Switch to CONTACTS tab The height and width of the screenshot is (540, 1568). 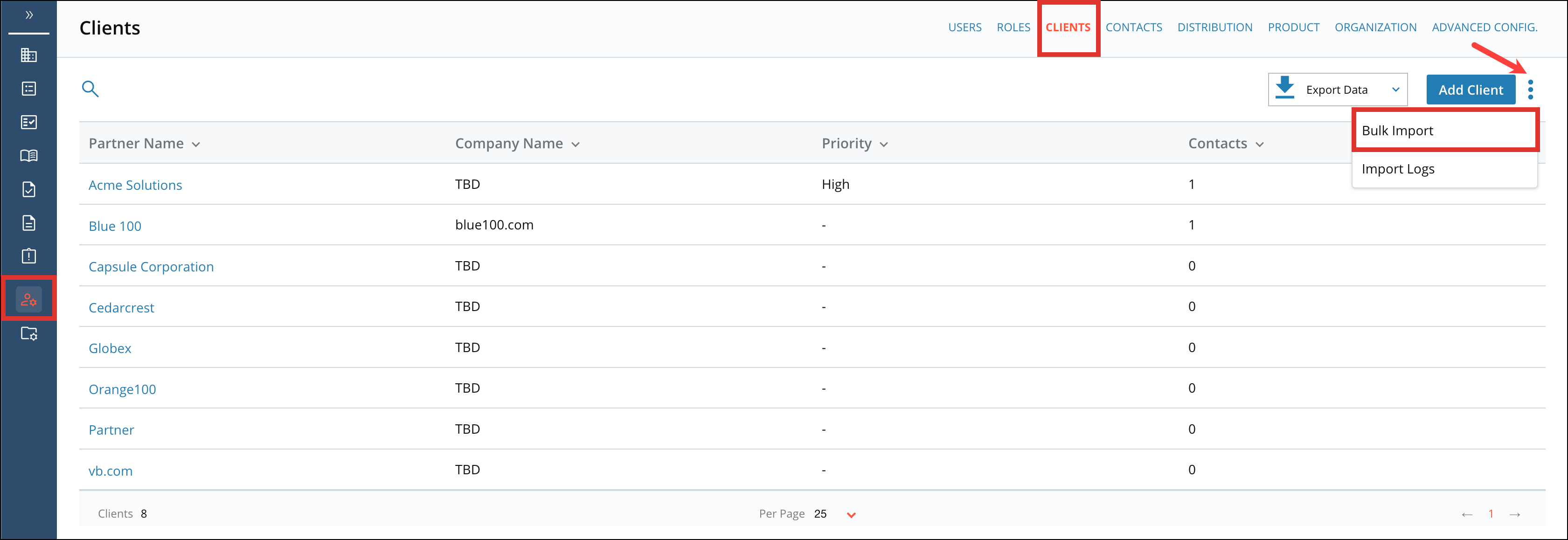point(1134,28)
